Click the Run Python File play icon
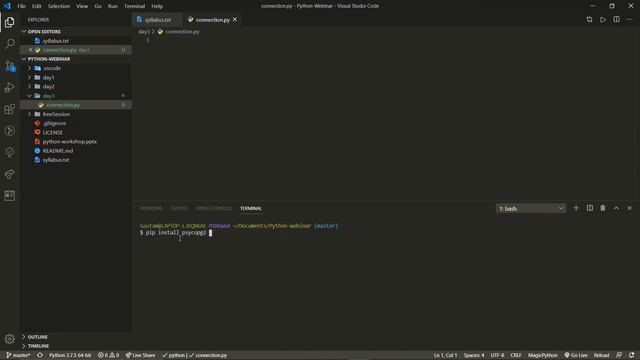The image size is (640, 360). pos(603,20)
